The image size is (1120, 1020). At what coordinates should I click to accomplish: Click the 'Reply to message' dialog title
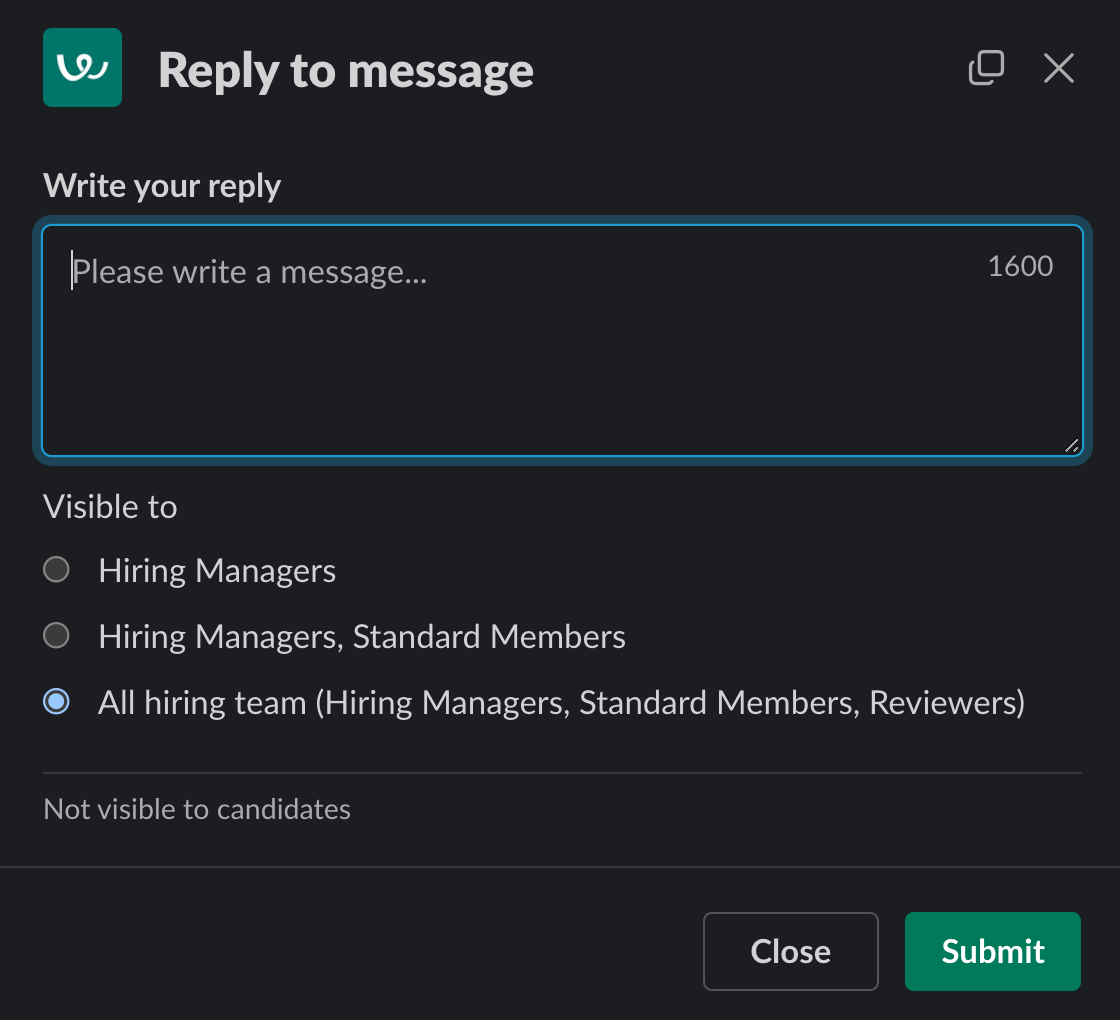pos(346,71)
